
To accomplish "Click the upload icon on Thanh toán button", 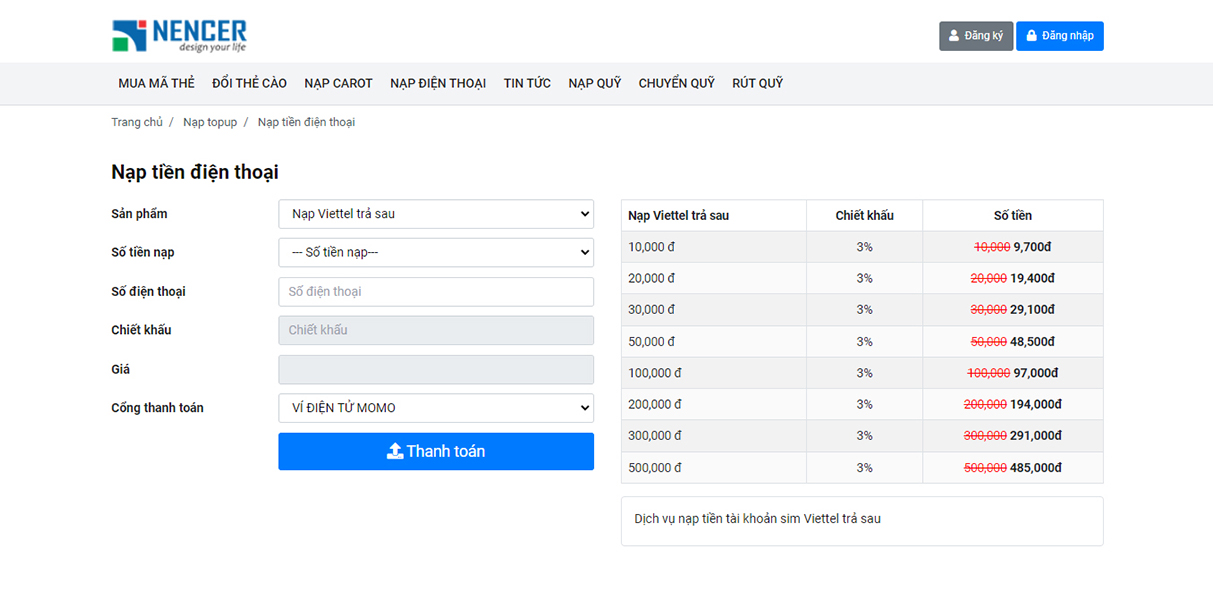I will (395, 451).
